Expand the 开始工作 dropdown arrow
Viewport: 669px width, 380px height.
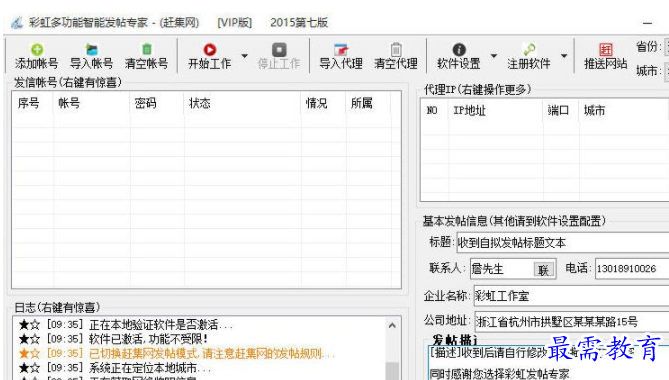(x=244, y=56)
